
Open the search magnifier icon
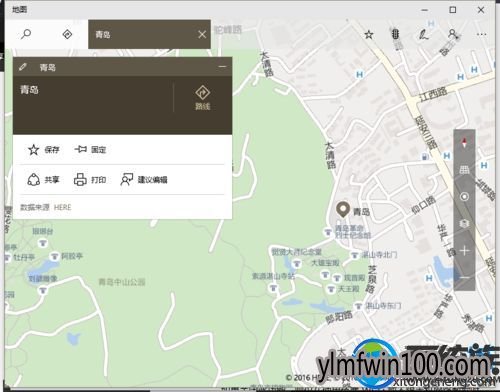coord(26,34)
